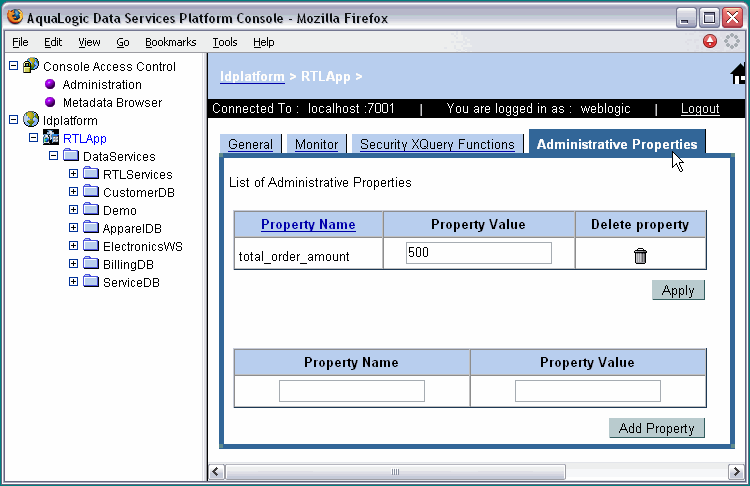Collapse the ldplatform tree node

[13, 120]
